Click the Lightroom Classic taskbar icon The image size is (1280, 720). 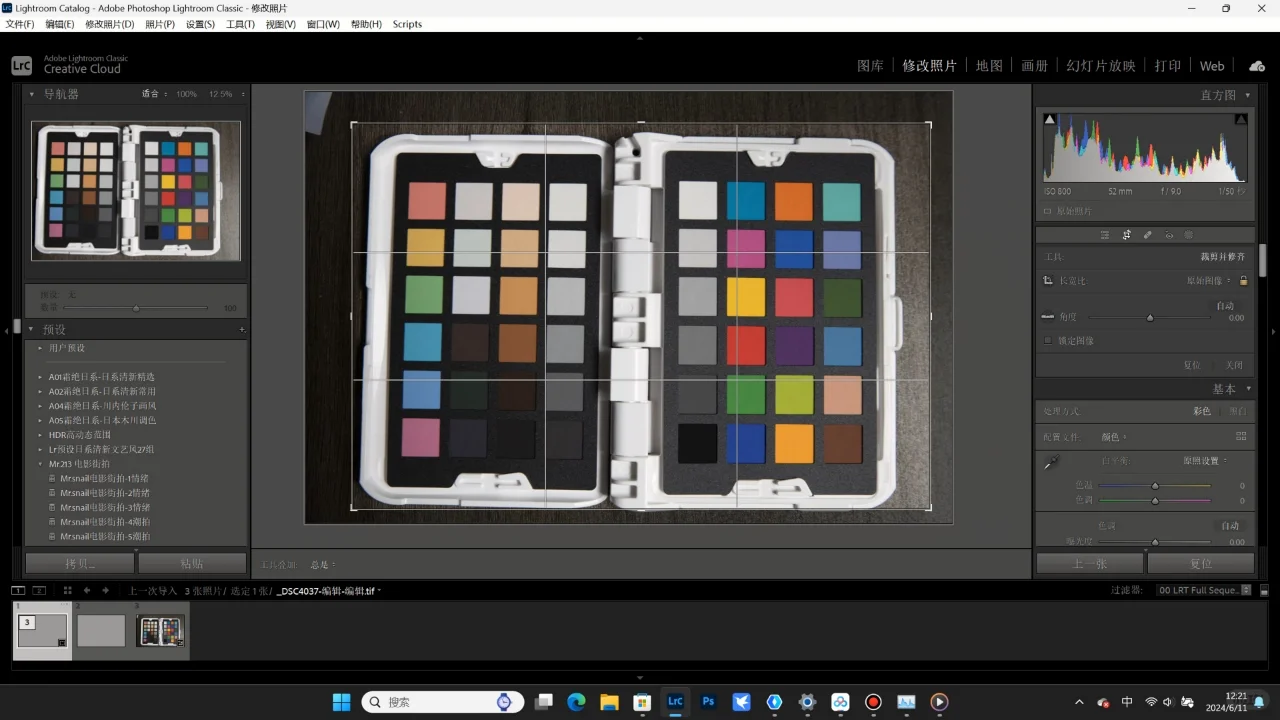point(675,702)
